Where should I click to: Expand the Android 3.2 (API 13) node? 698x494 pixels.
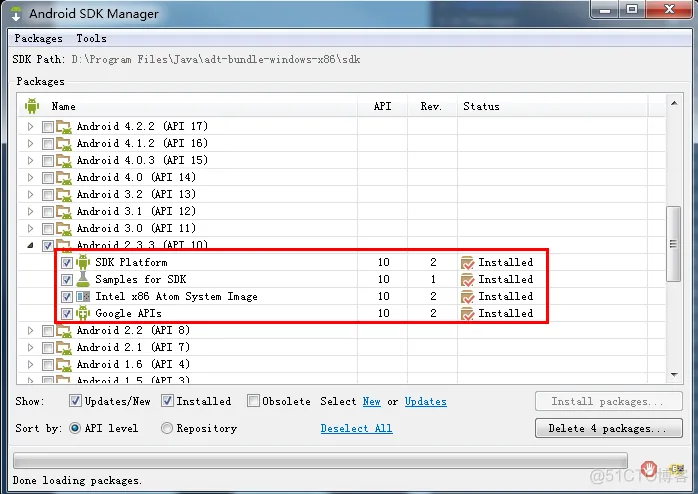[30, 194]
